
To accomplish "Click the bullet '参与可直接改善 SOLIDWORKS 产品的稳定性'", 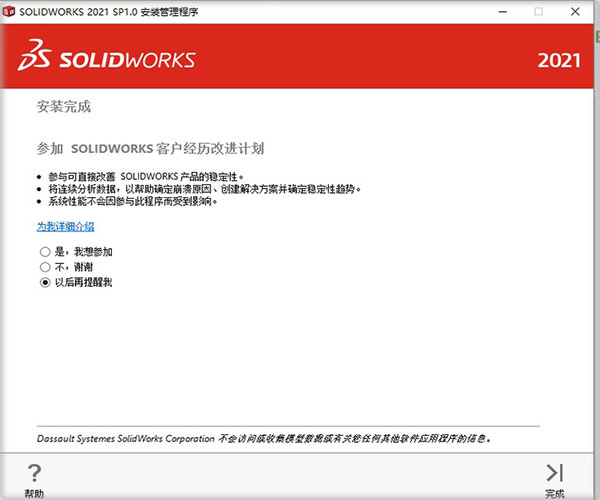I will [146, 177].
